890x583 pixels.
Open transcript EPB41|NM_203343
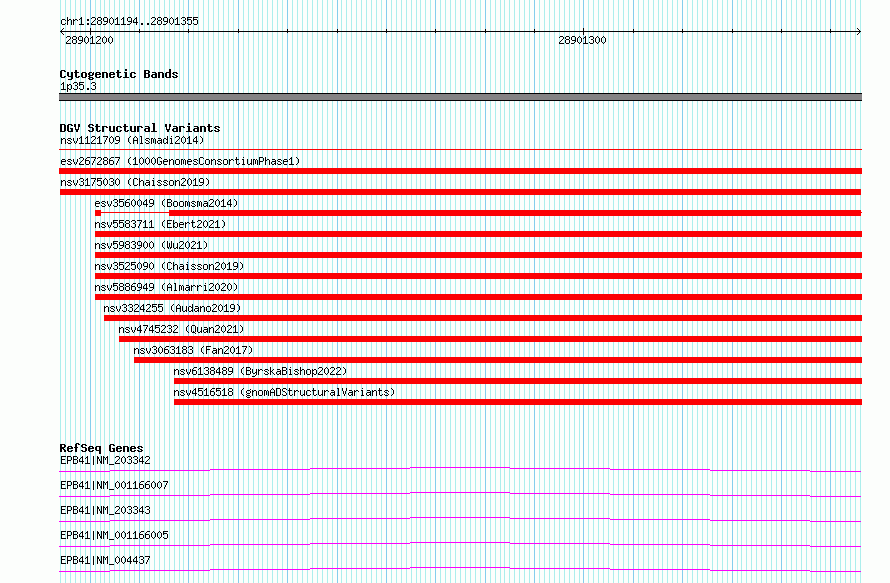pos(106,510)
